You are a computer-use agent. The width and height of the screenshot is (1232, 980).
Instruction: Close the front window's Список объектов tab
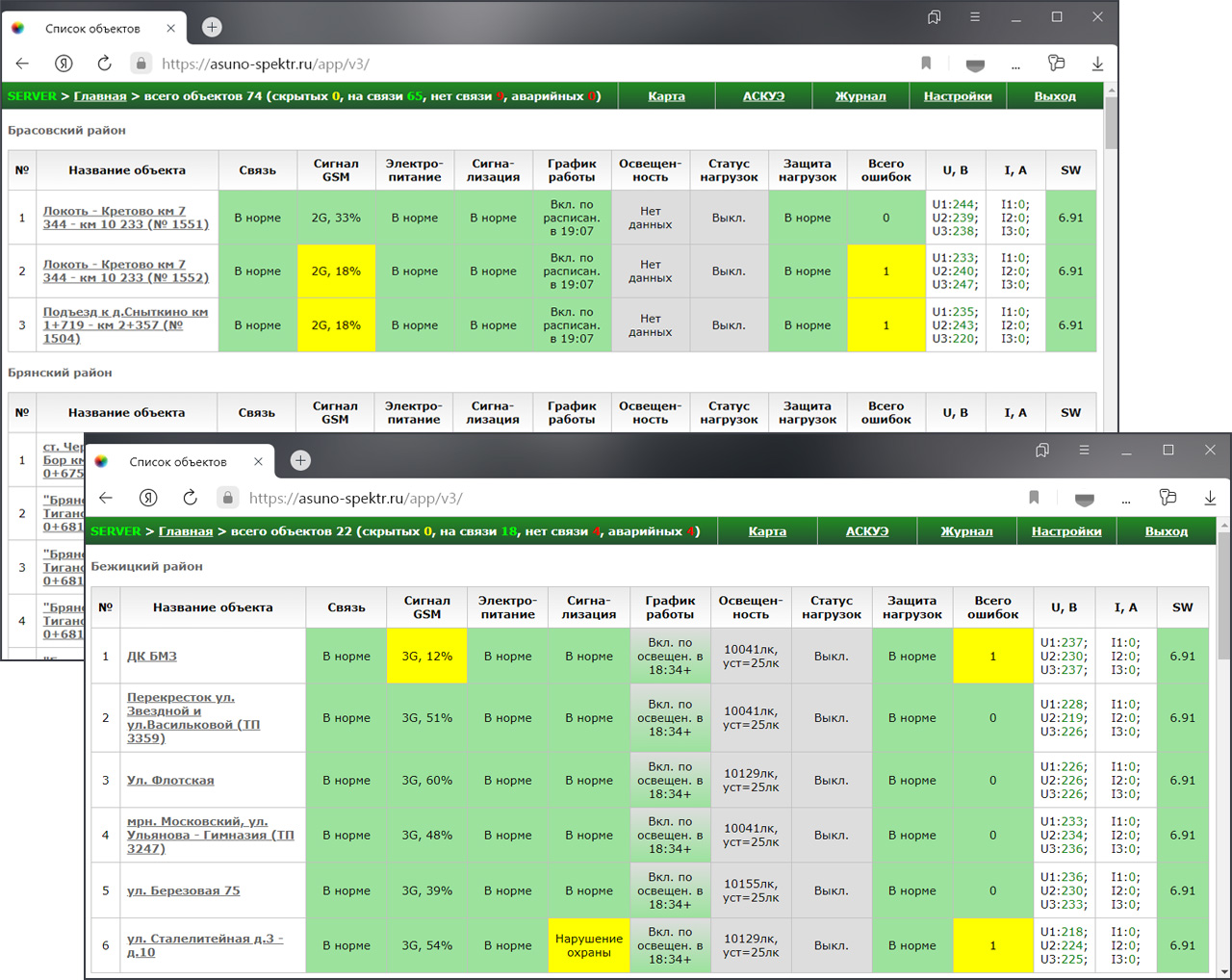(258, 461)
